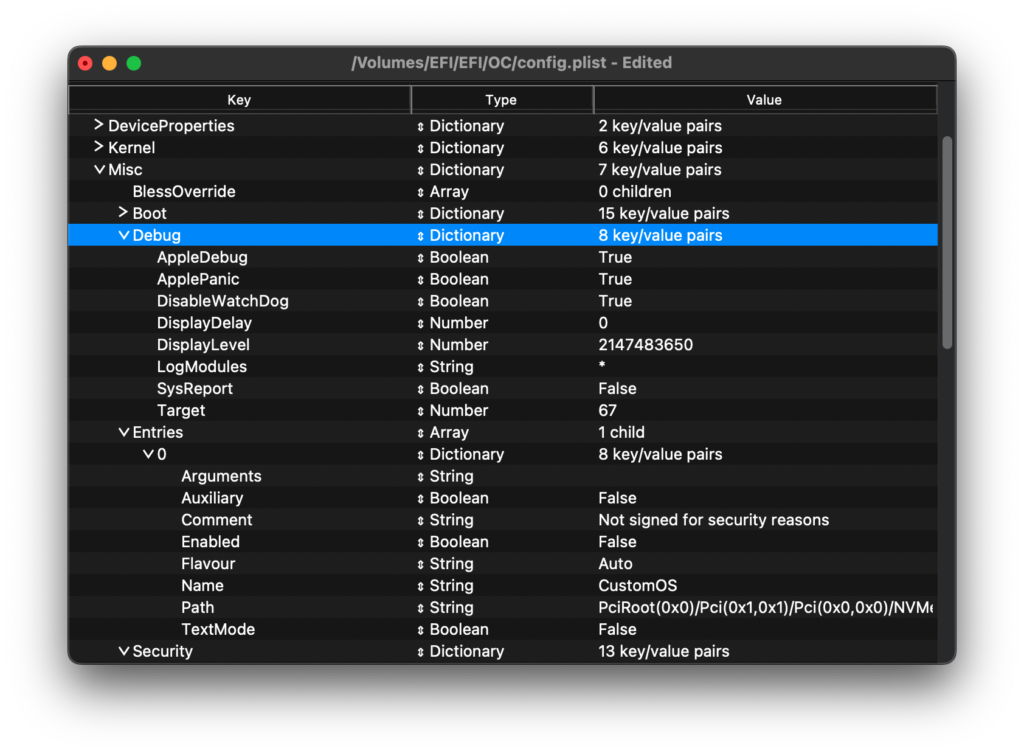The width and height of the screenshot is (1024, 754).
Task: Select '1 child' Entries value
Action: pyautogui.click(x=621, y=432)
